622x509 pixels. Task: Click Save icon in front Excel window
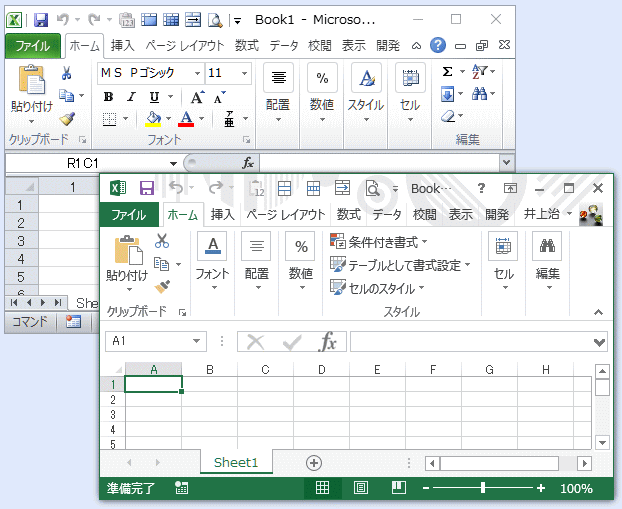click(x=147, y=188)
